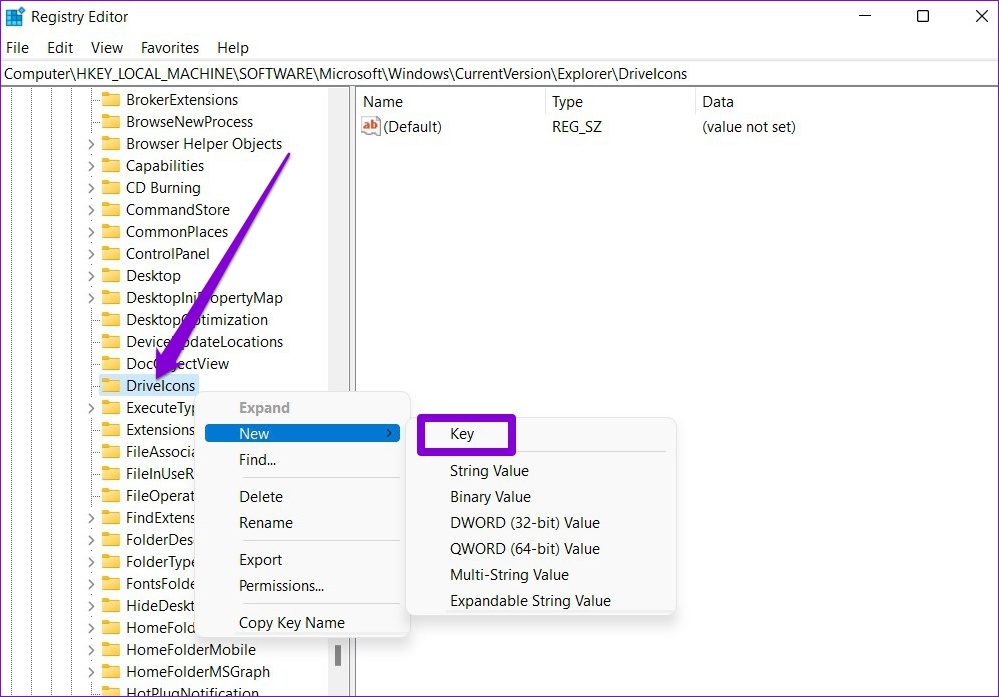Click the registry path address bar
The image size is (999, 697).
tap(499, 74)
